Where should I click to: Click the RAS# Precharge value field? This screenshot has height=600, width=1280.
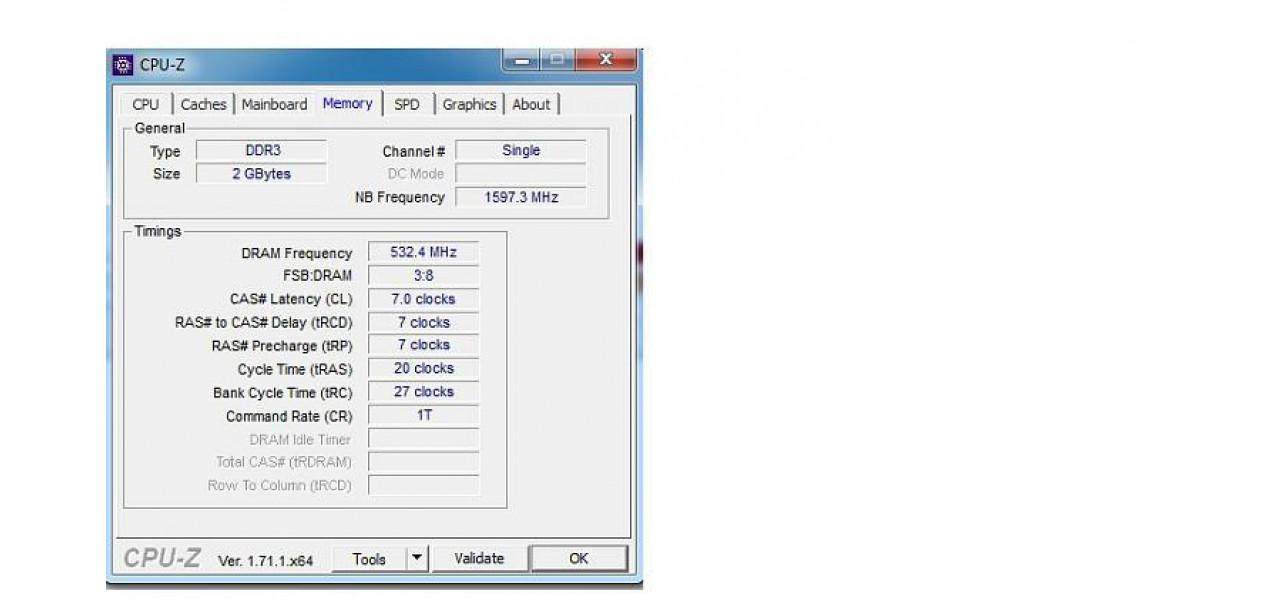coord(424,345)
